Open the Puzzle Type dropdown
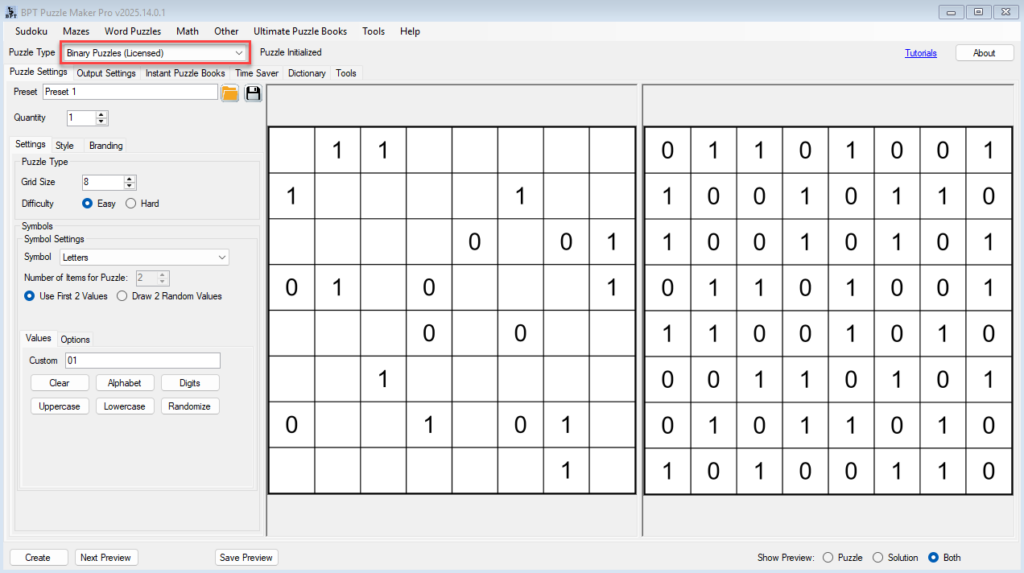1024x573 pixels. [x=155, y=52]
